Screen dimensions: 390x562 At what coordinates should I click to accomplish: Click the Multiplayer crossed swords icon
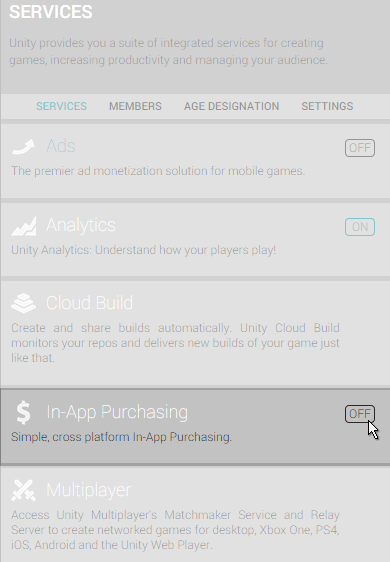24,490
